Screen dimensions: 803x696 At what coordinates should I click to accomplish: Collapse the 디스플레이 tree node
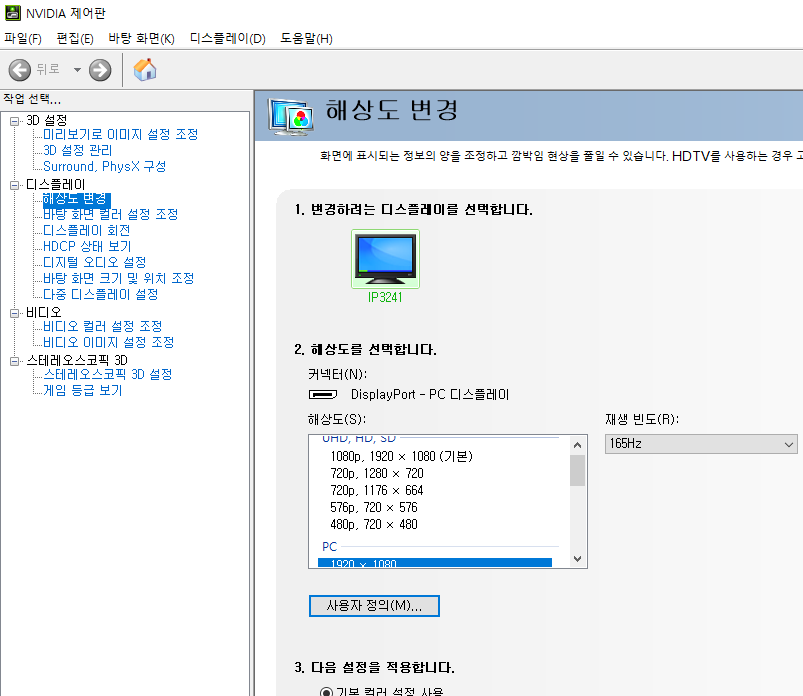[x=14, y=185]
